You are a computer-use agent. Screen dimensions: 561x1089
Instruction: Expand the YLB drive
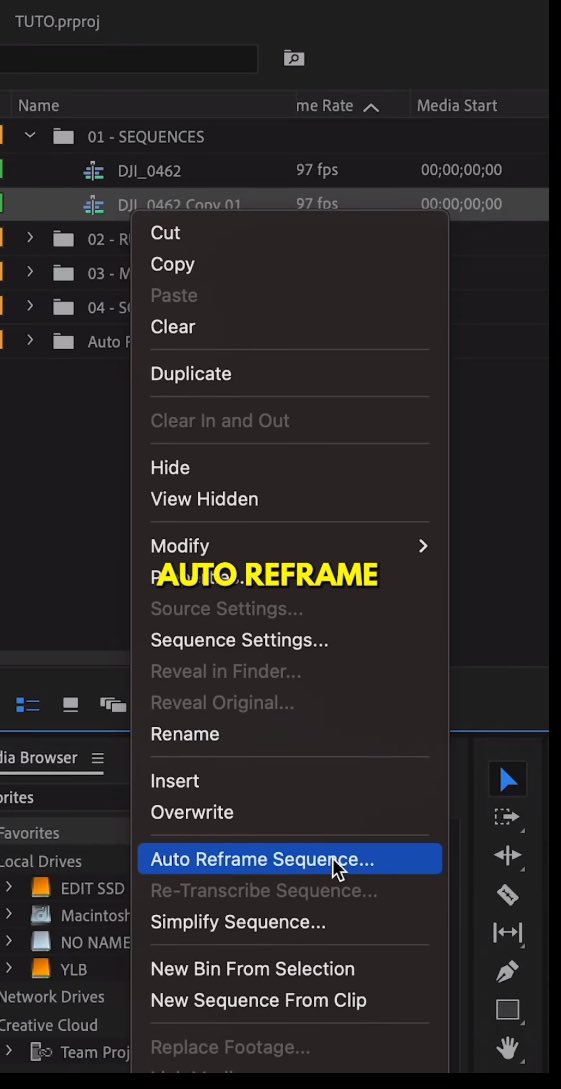point(8,968)
